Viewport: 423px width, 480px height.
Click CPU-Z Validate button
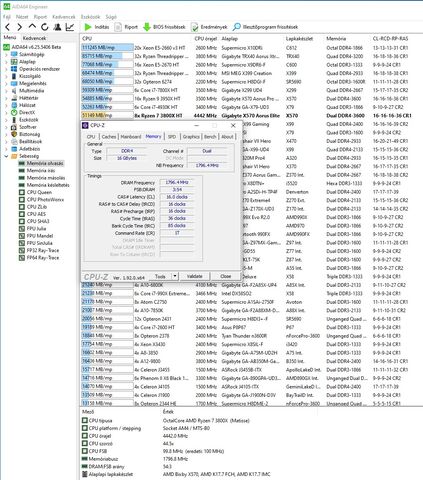coord(195,276)
